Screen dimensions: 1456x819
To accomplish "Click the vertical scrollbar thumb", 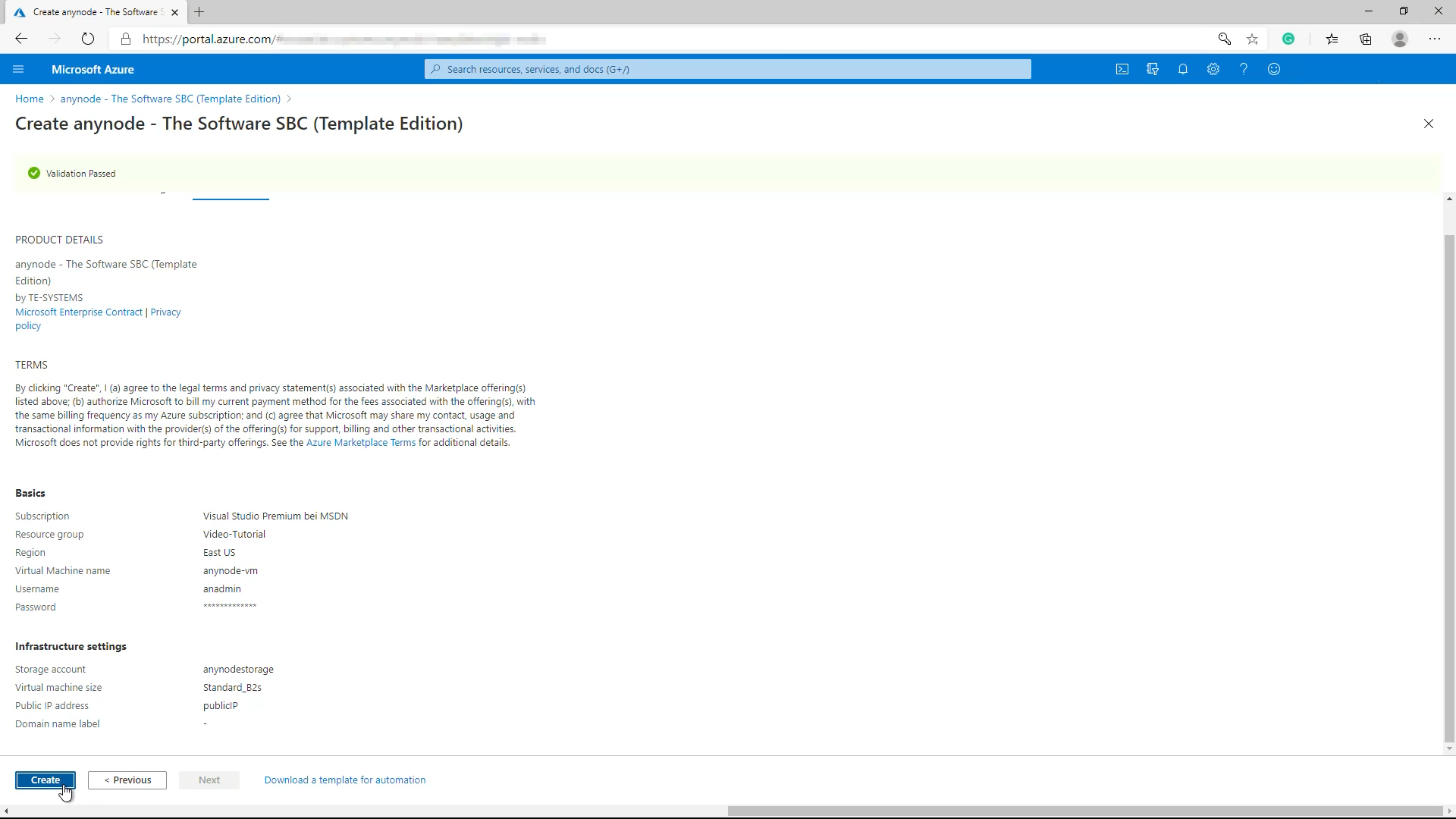I will [1449, 488].
